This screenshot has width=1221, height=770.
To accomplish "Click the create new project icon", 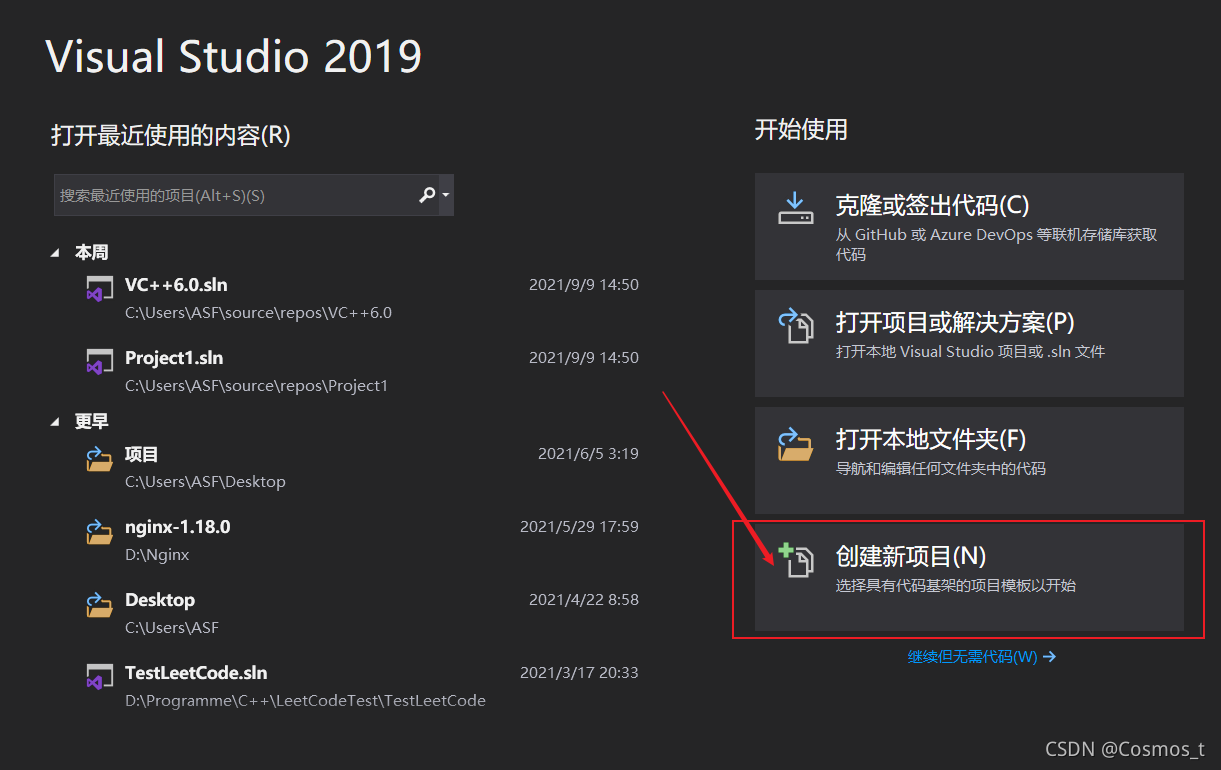I will click(x=797, y=561).
